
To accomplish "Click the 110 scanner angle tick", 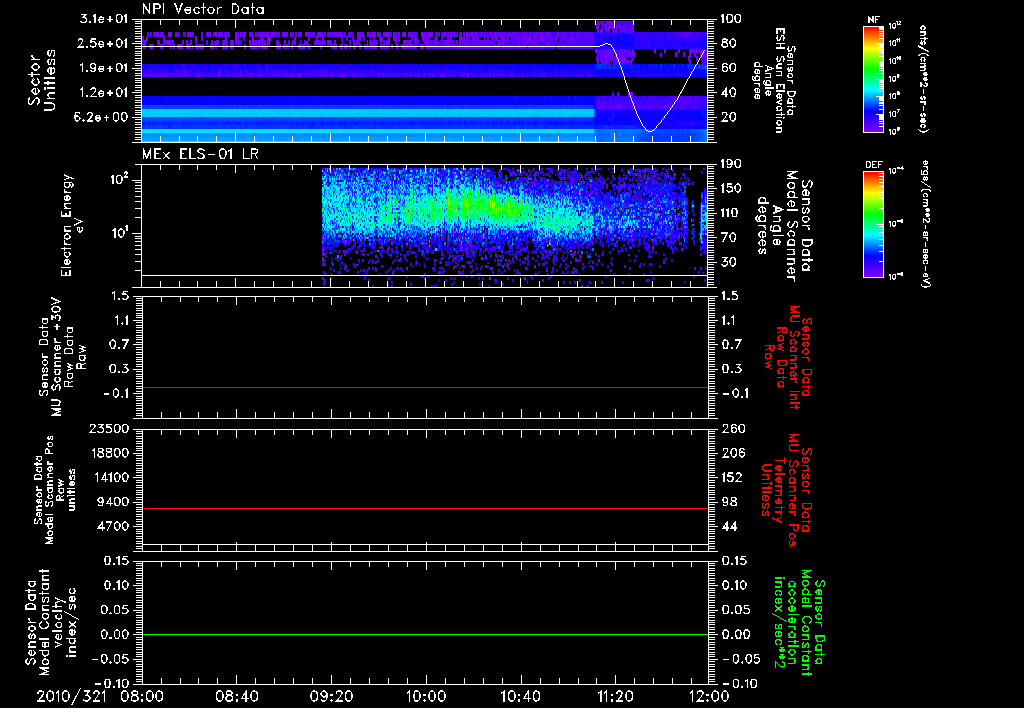I will [x=731, y=213].
